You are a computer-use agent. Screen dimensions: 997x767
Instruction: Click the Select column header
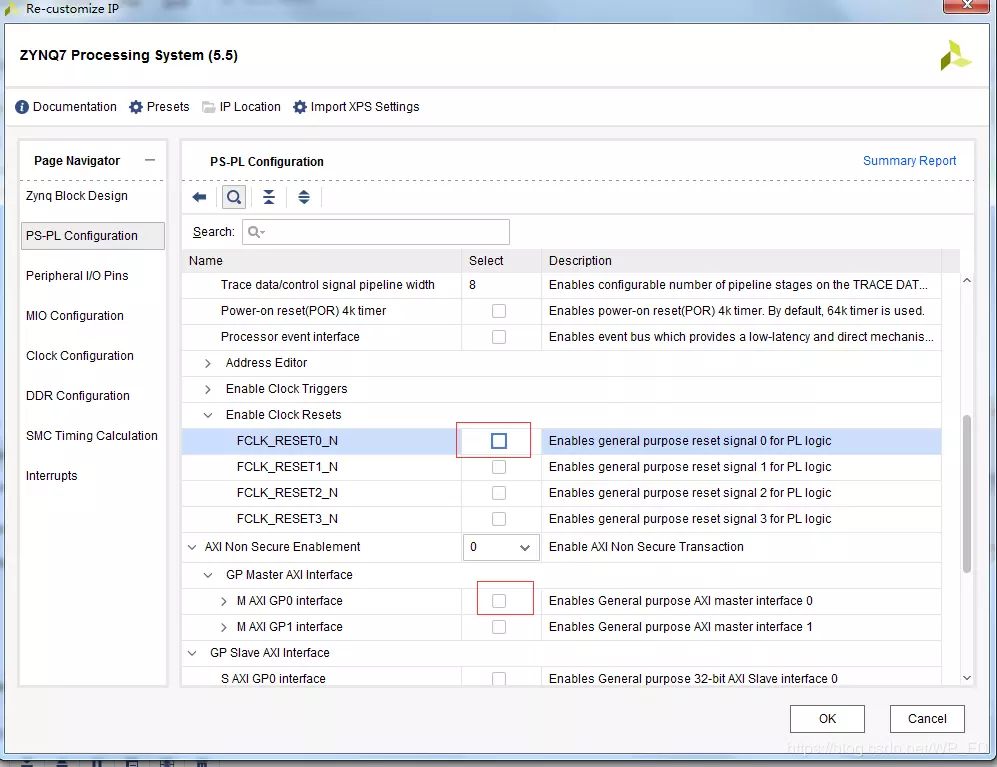coord(502,261)
